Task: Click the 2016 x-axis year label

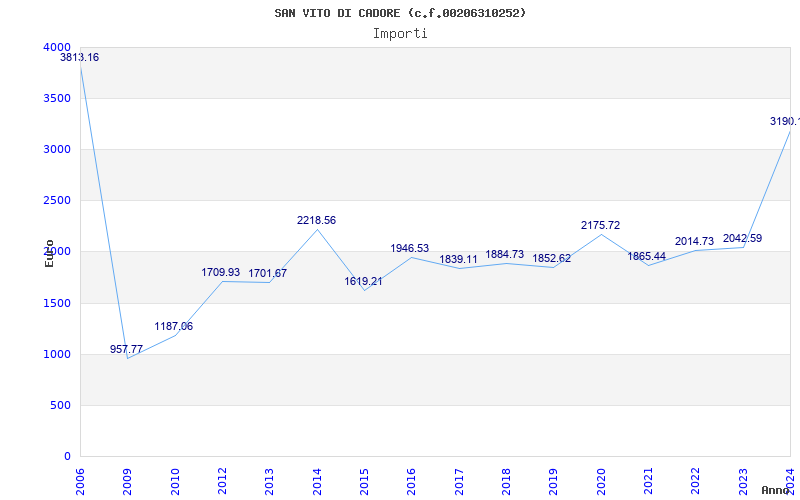Action: 412,482
